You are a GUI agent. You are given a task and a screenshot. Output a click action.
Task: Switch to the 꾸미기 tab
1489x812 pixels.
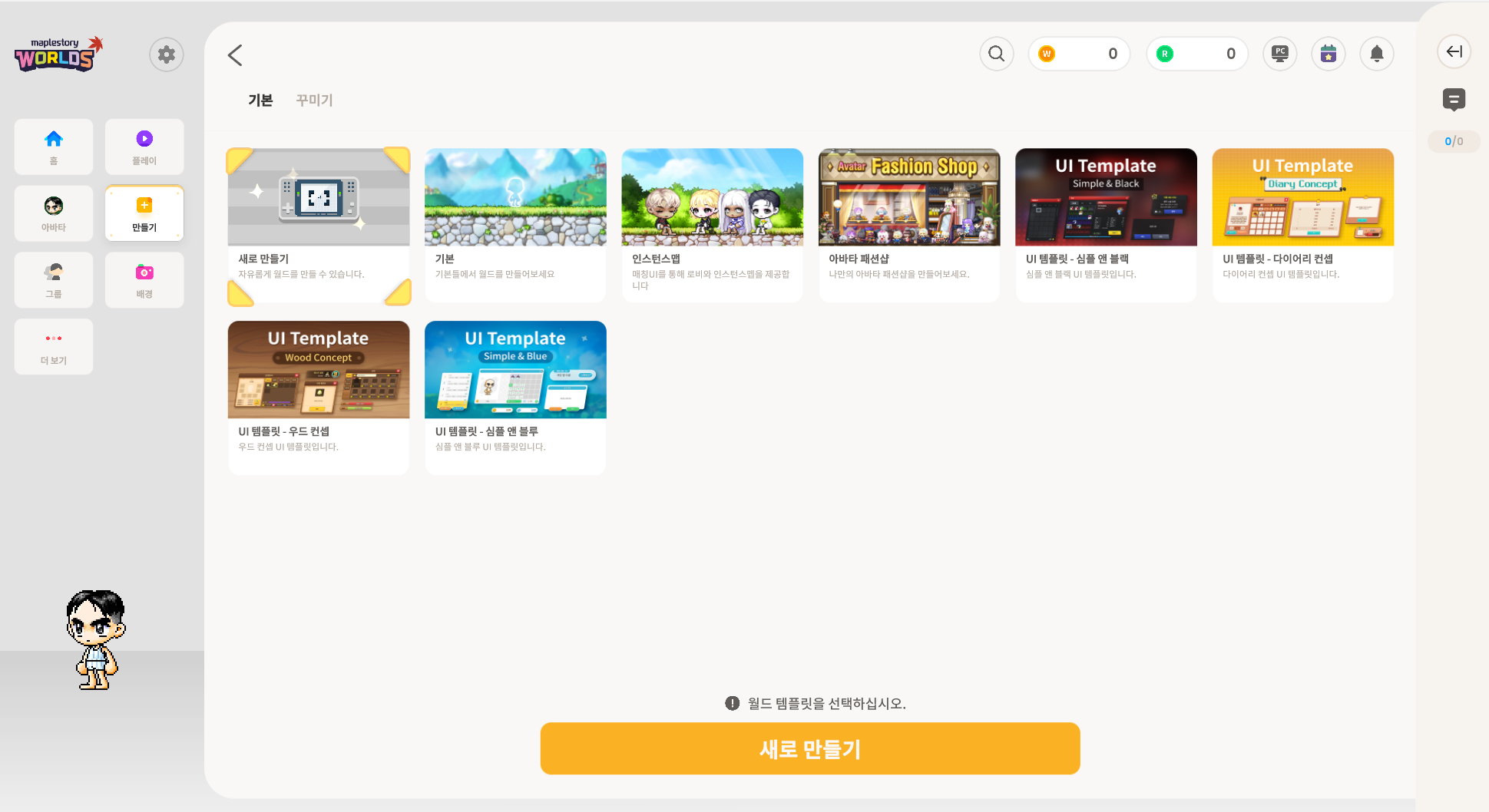314,100
